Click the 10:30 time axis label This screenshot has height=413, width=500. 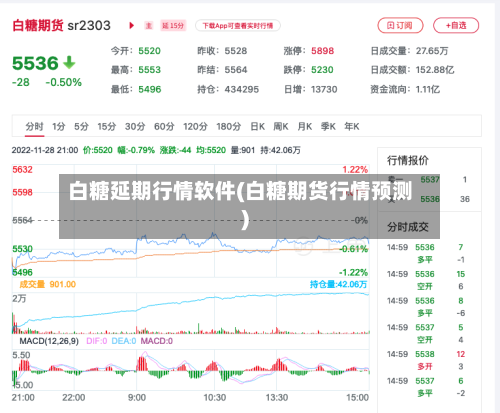(214, 397)
